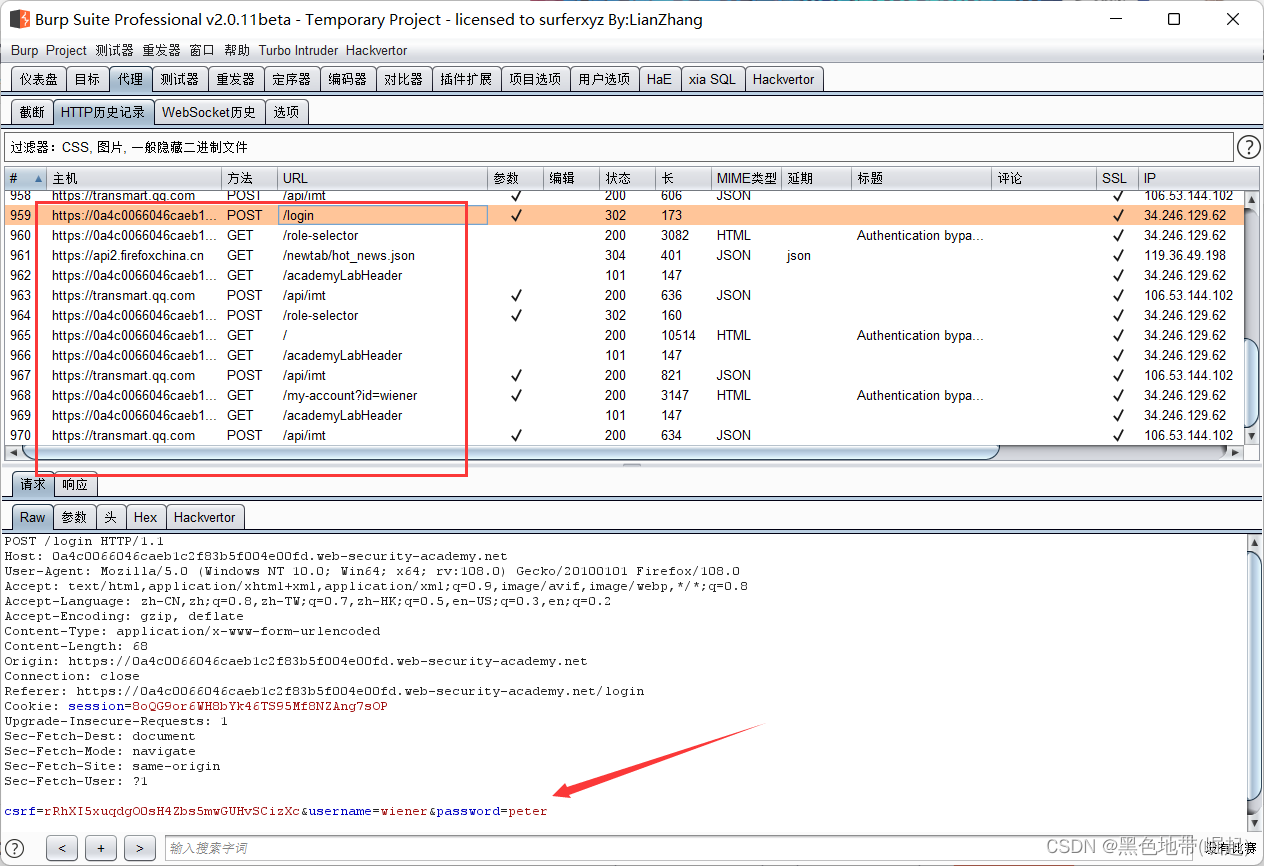Open the Hackvertor menu in menu bar

point(376,50)
